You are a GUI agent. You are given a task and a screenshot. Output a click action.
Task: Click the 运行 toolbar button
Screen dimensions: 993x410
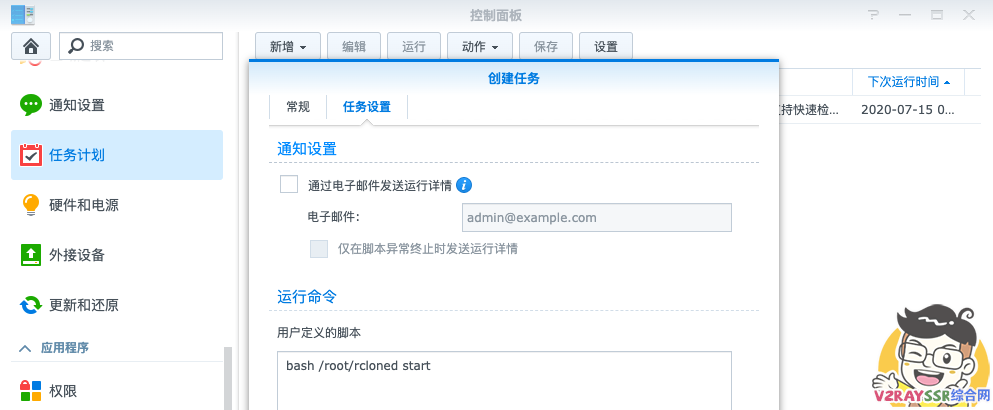413,46
